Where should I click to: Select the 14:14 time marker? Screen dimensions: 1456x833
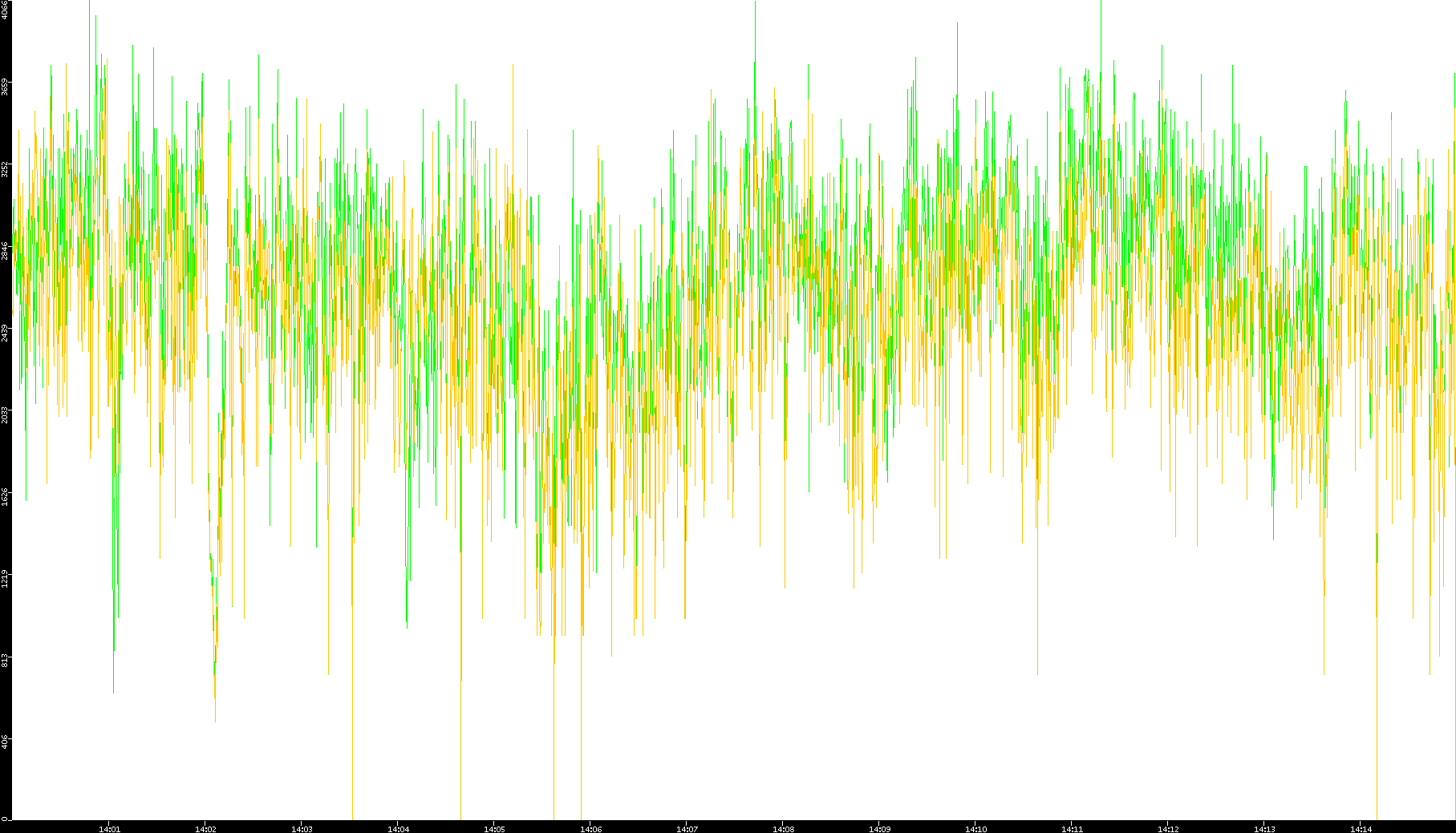tap(1361, 829)
